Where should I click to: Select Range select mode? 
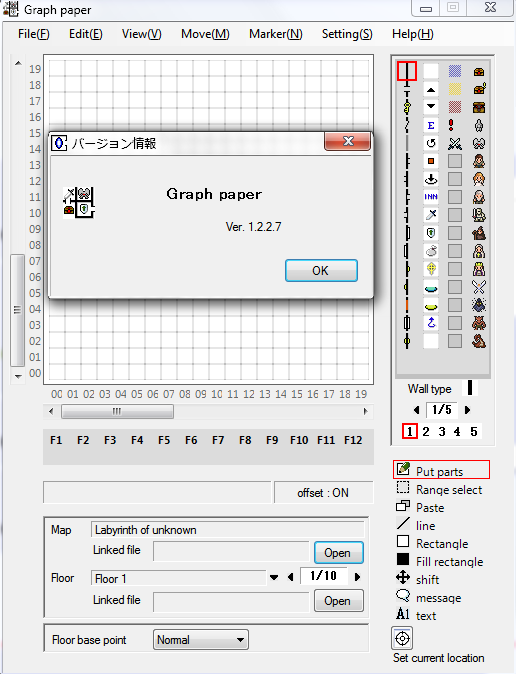click(x=439, y=489)
